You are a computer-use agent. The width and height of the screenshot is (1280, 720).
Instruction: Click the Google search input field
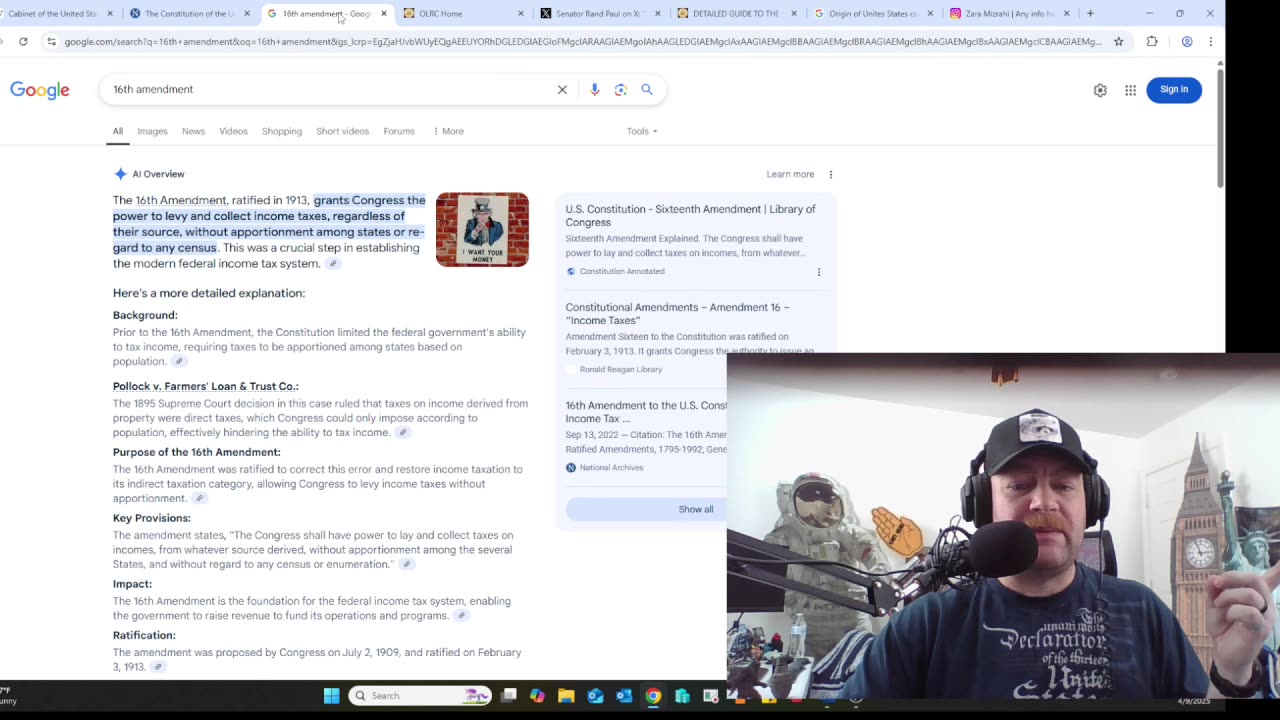coord(330,89)
